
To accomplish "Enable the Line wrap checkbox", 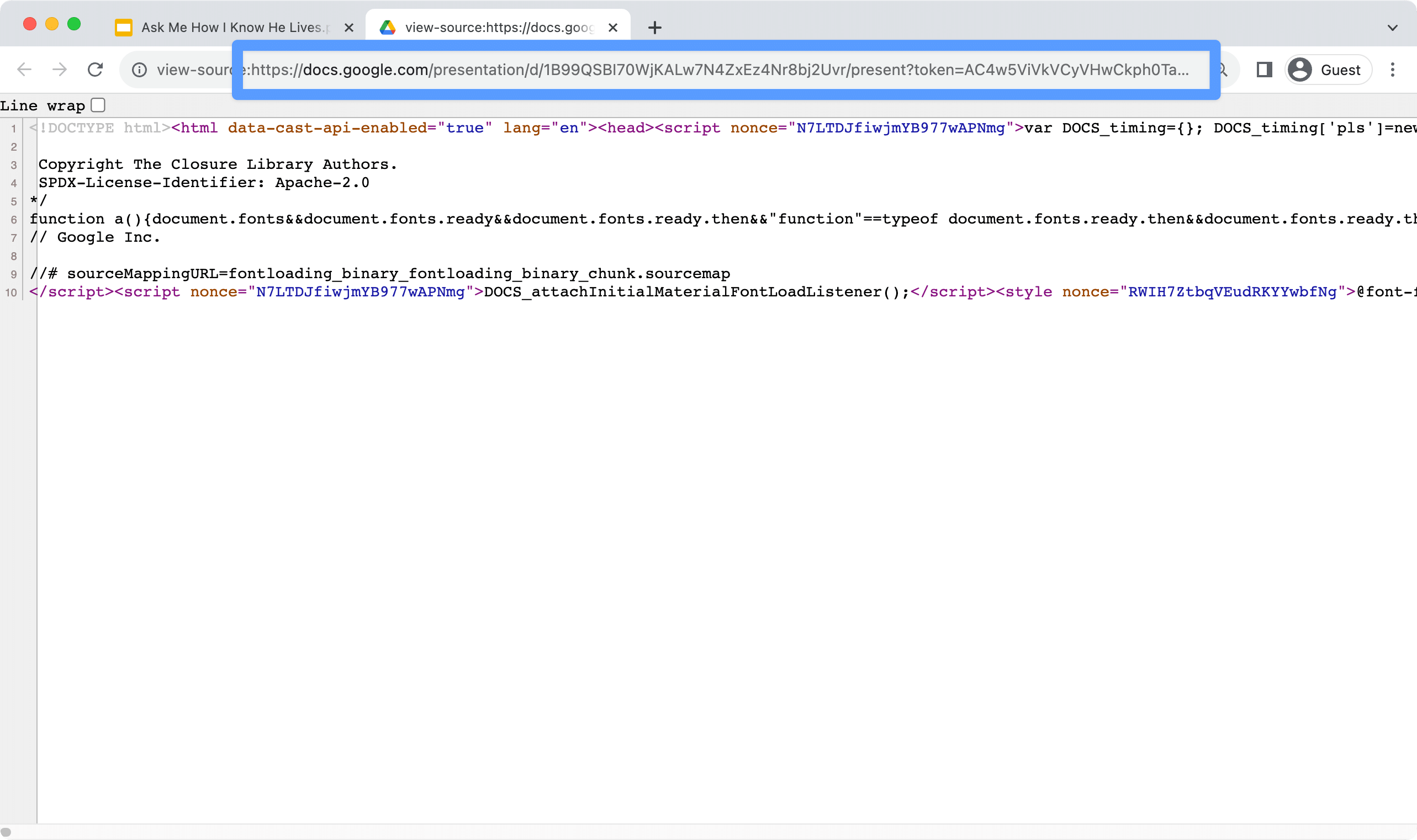I will click(x=98, y=105).
